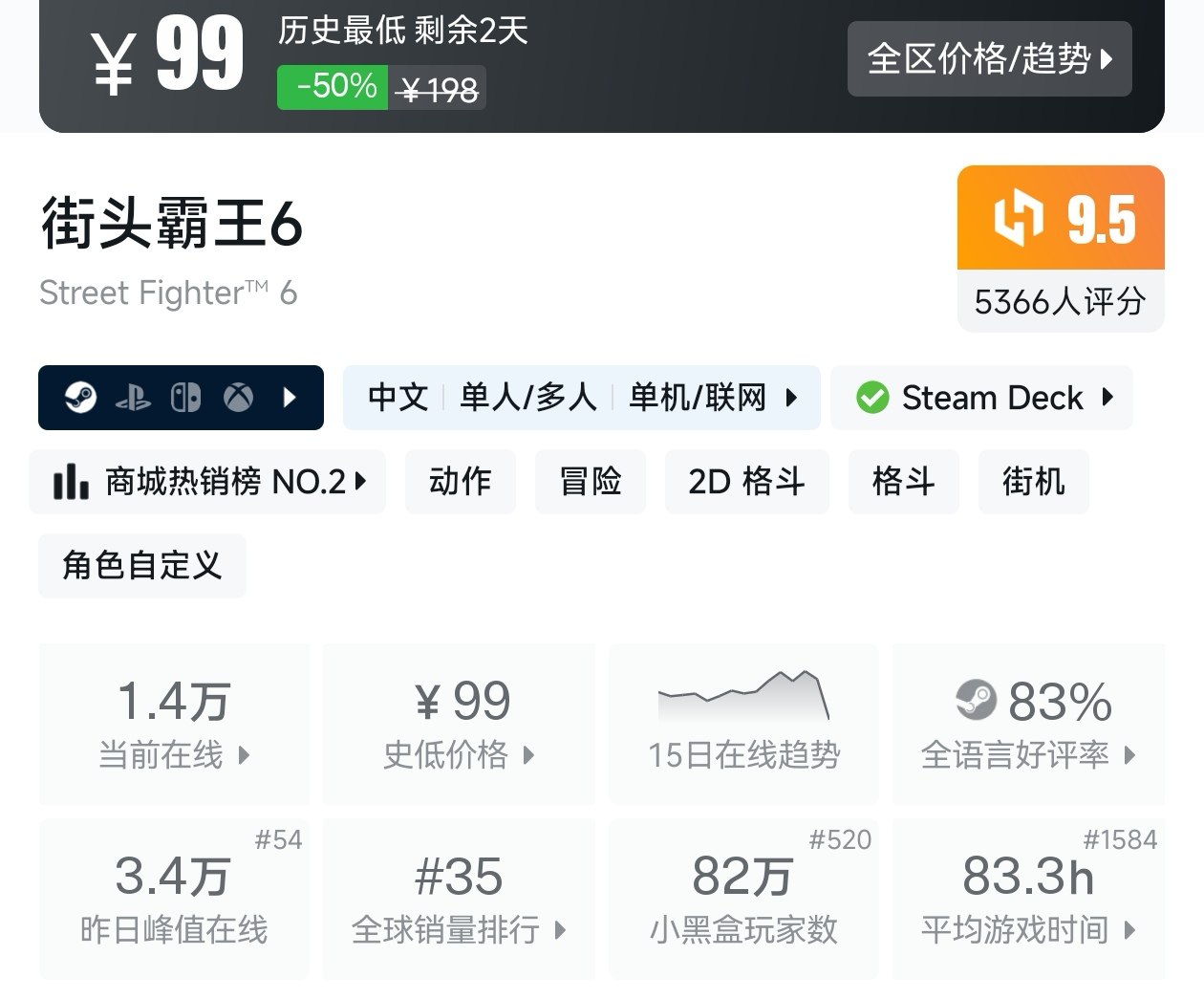Click the PlayStation platform icon
The image size is (1204, 999).
coord(133,398)
